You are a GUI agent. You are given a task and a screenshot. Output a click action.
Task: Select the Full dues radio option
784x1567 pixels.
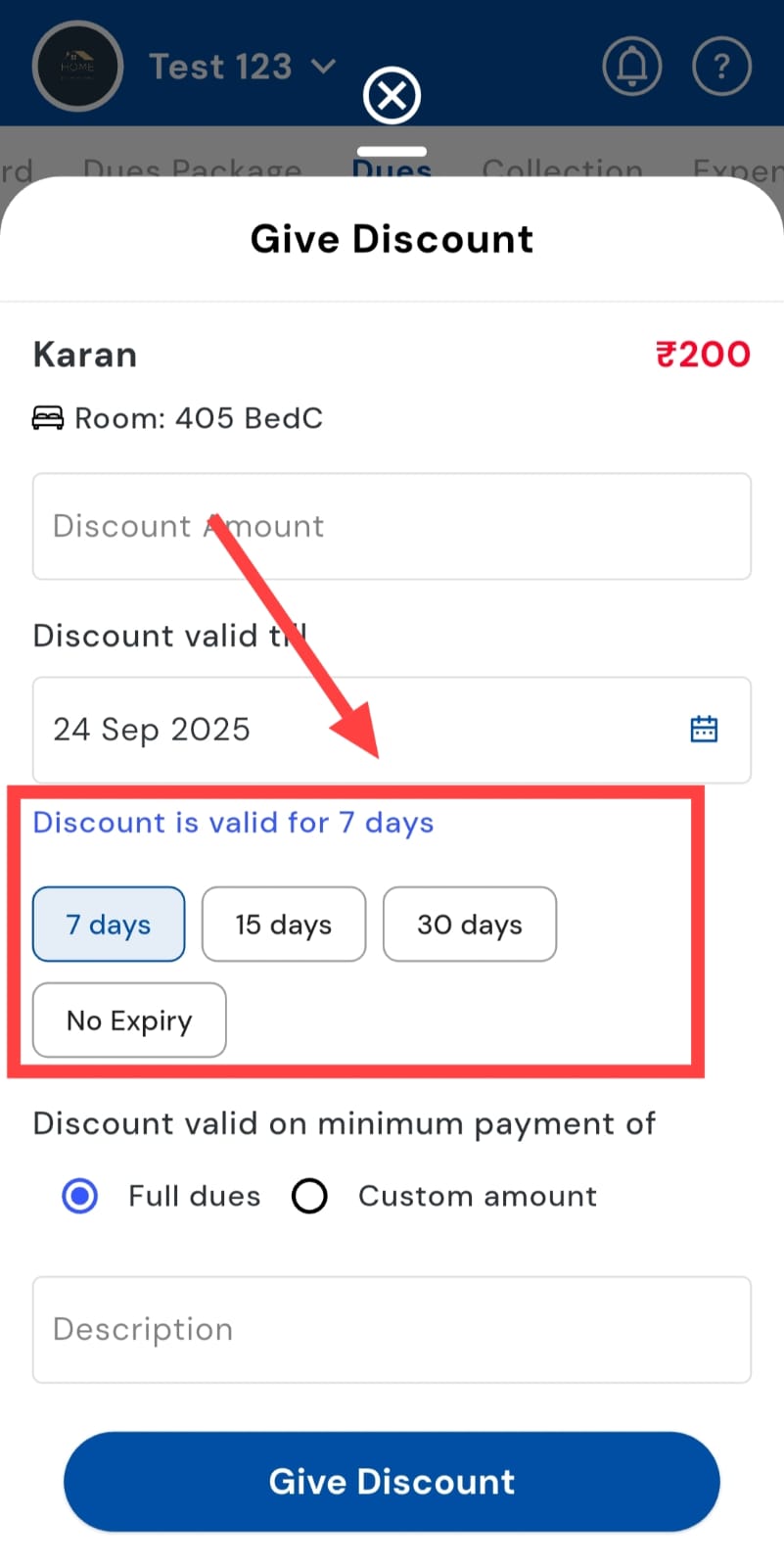click(x=80, y=1196)
